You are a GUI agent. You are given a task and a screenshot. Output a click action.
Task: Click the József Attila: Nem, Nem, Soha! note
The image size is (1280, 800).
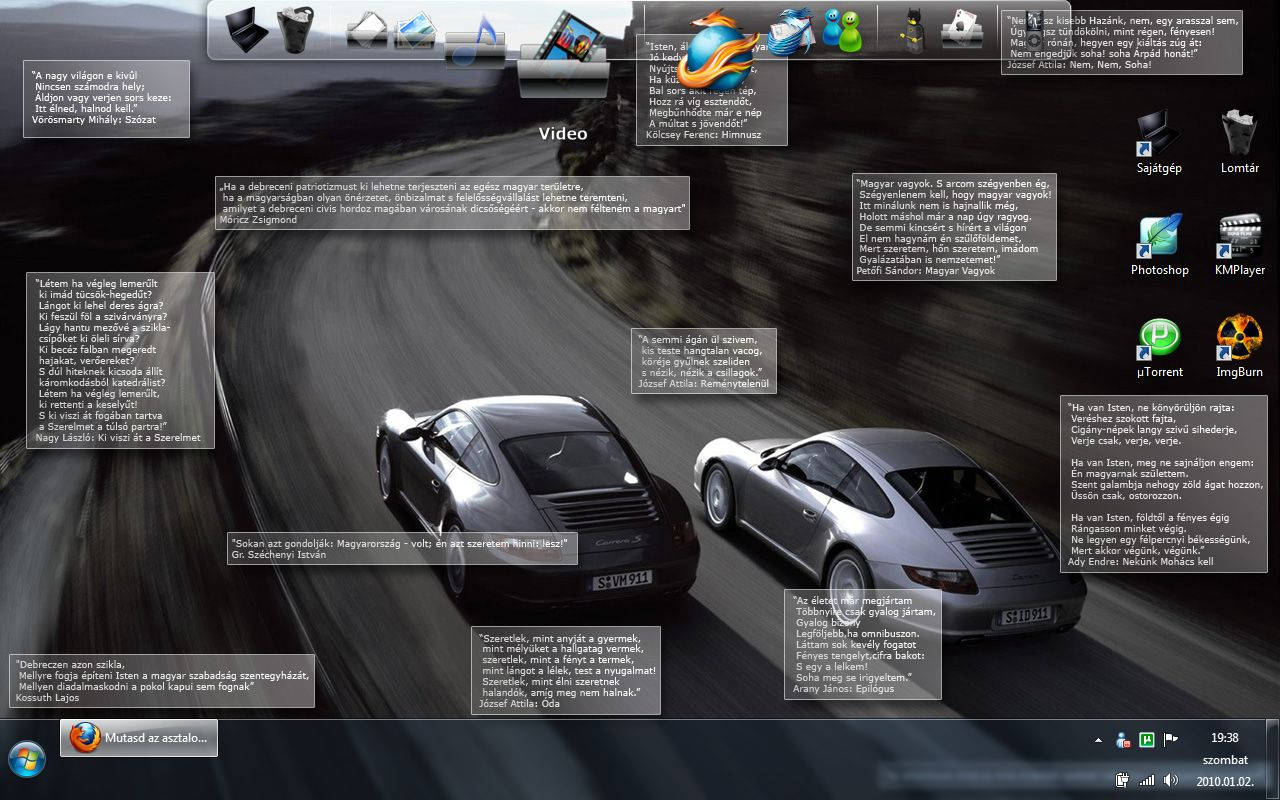click(1122, 42)
